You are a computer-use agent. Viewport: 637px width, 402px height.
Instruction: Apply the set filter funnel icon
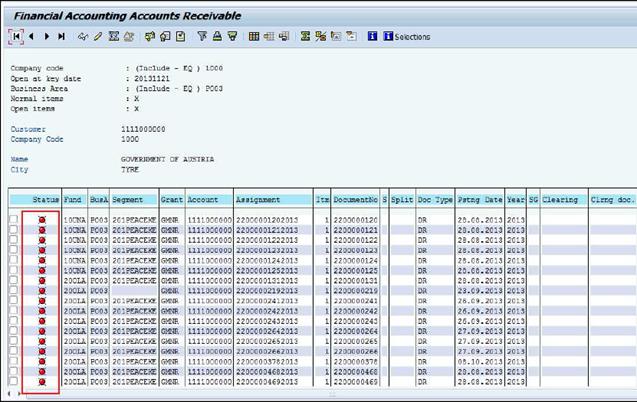pos(201,37)
